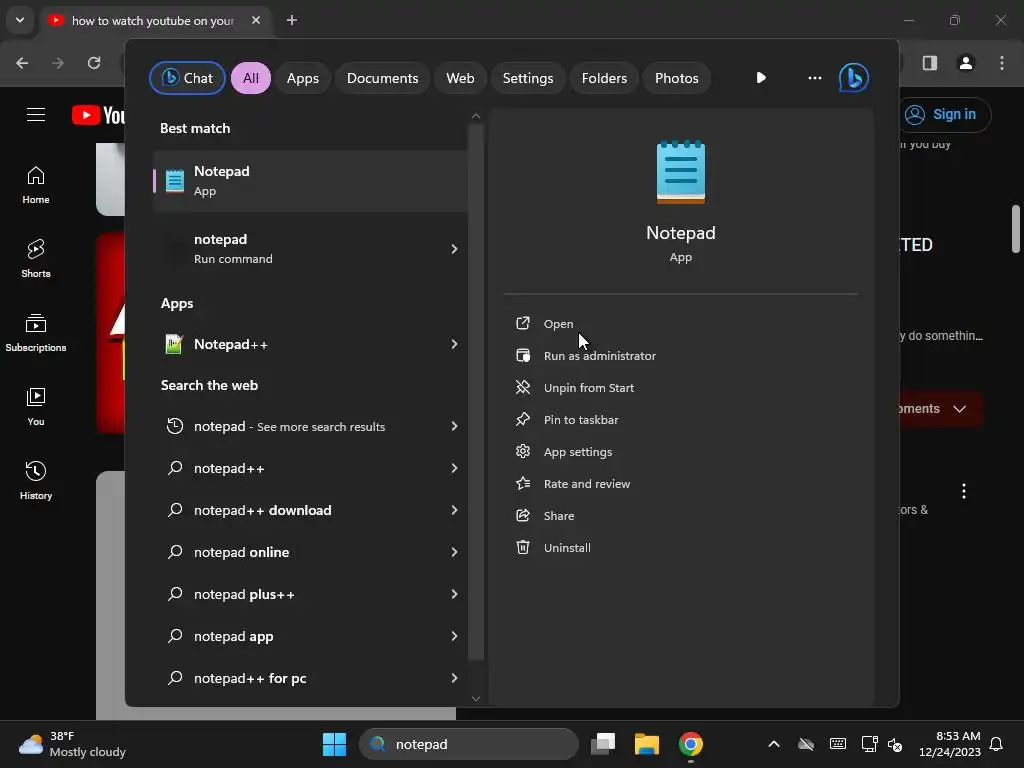Expand notepad Run command arrow

coord(454,249)
